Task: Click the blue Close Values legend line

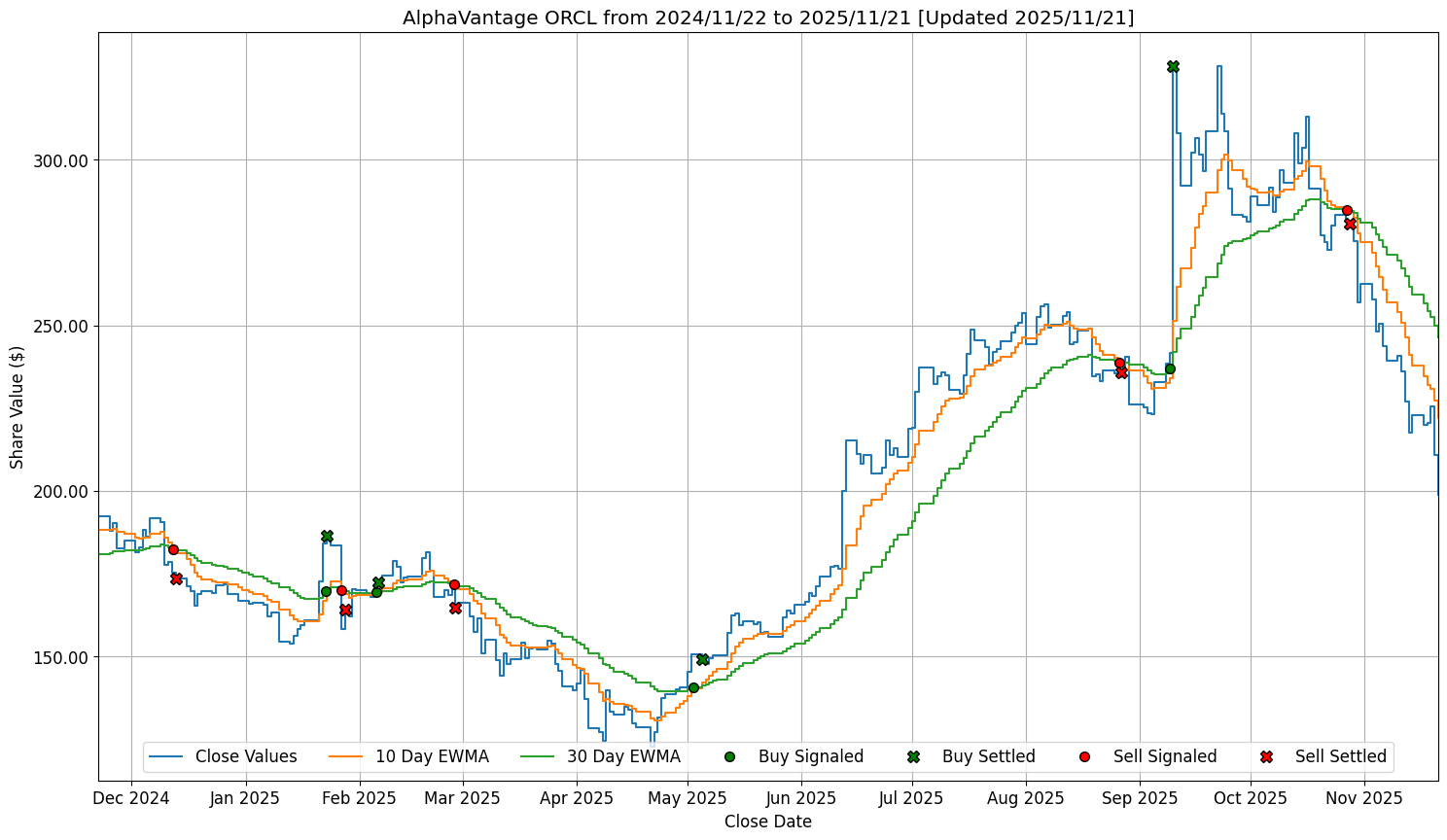Action: pos(167,756)
